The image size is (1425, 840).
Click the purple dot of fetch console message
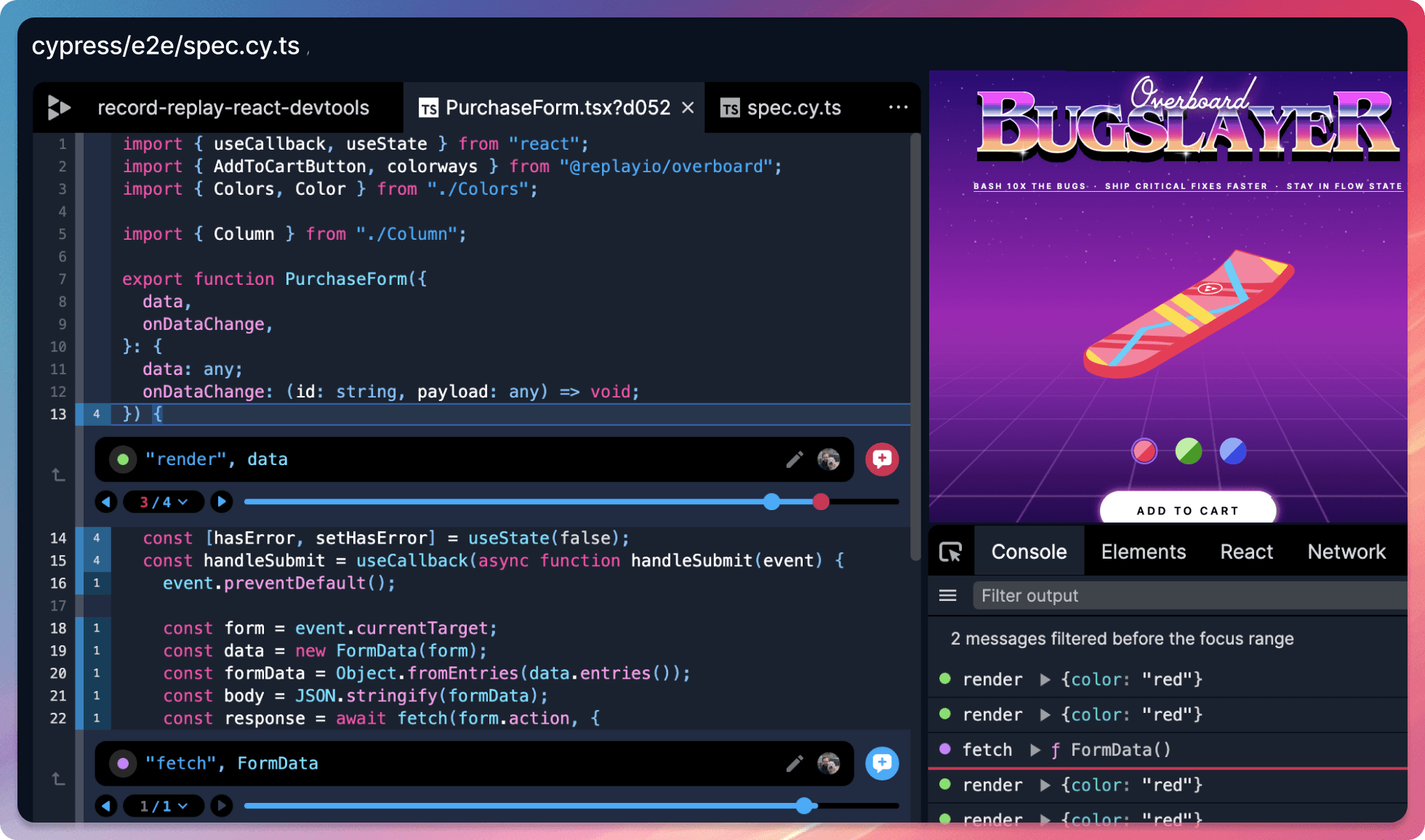coord(945,748)
